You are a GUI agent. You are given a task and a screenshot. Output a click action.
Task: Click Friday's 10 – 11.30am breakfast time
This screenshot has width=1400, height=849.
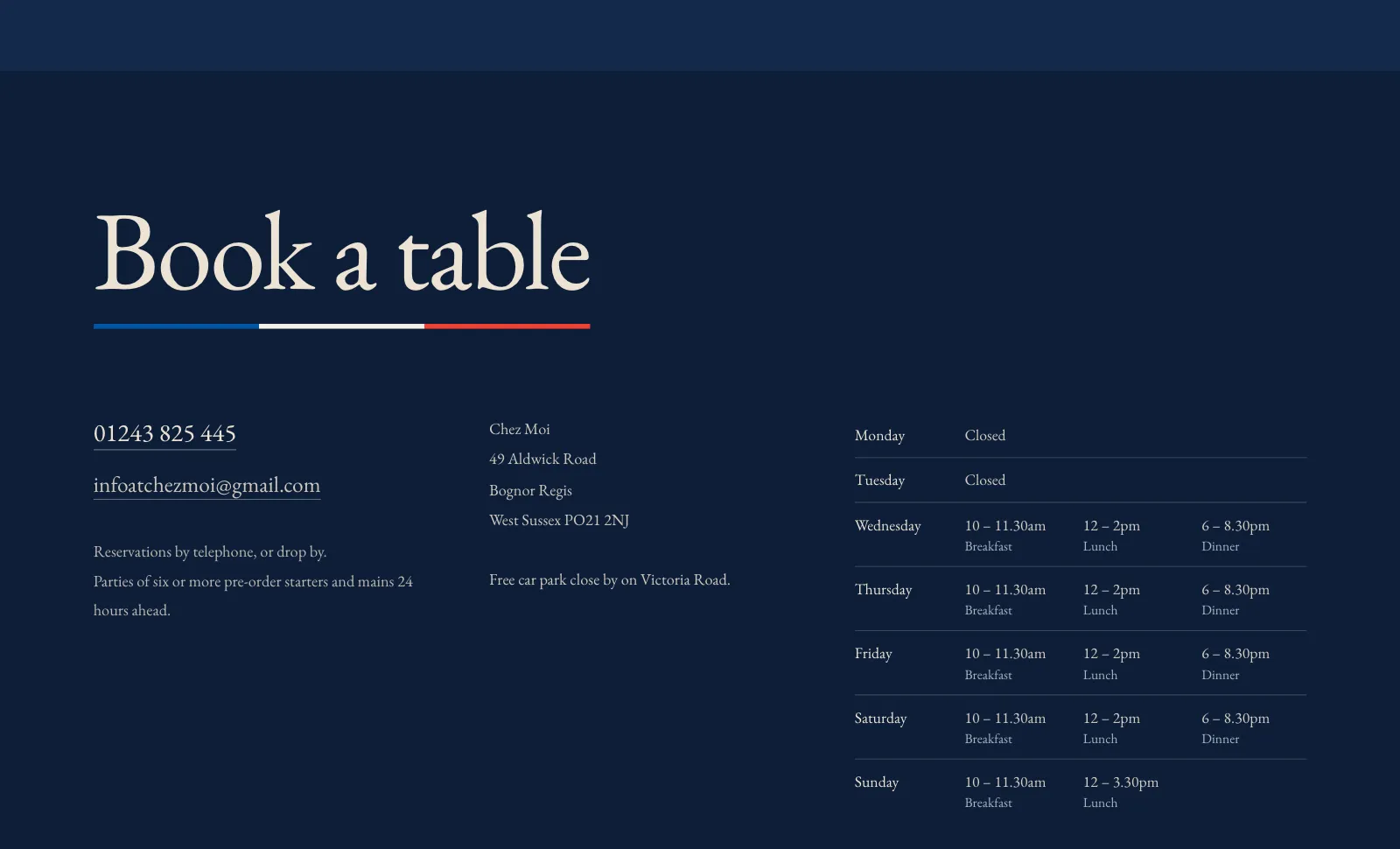(1005, 653)
